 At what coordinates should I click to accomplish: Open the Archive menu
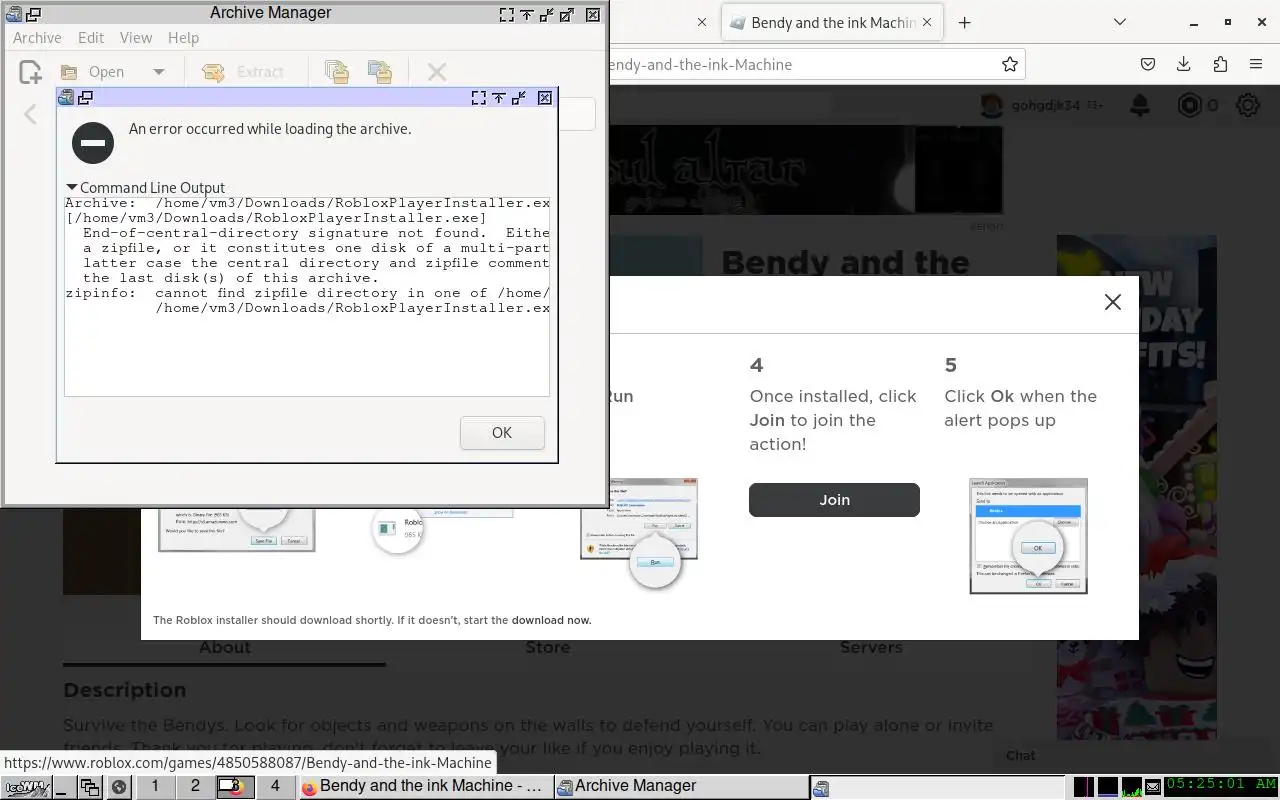point(37,38)
